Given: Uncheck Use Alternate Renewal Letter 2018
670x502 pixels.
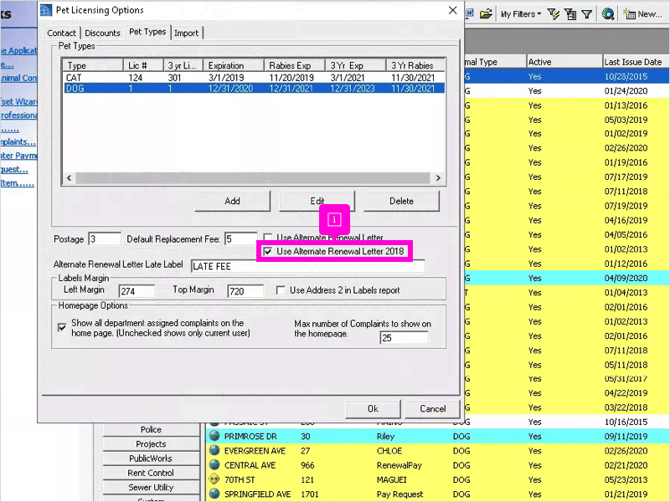Looking at the screenshot, I should (x=268, y=251).
